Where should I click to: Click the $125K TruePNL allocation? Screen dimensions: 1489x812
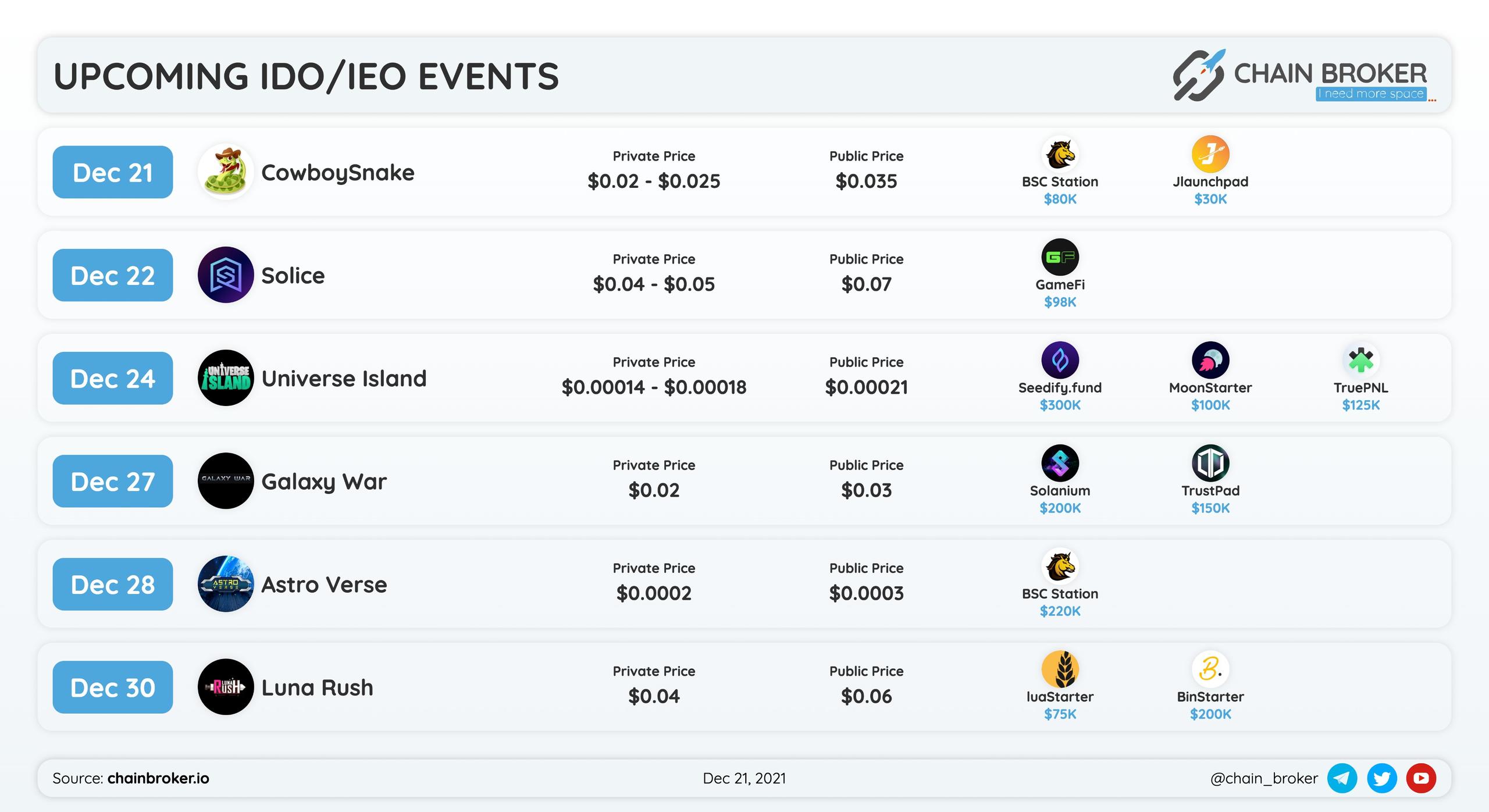(x=1361, y=405)
